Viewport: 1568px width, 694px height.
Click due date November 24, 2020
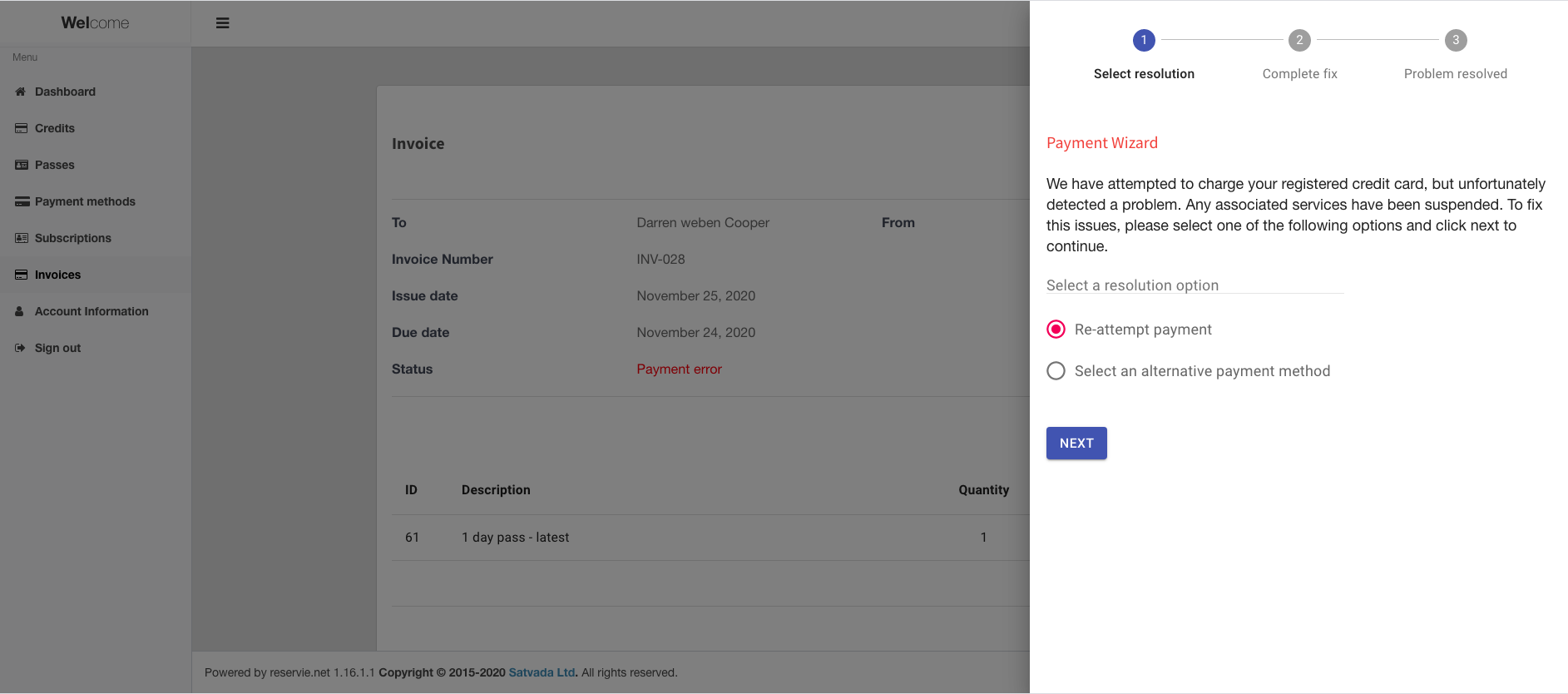695,333
